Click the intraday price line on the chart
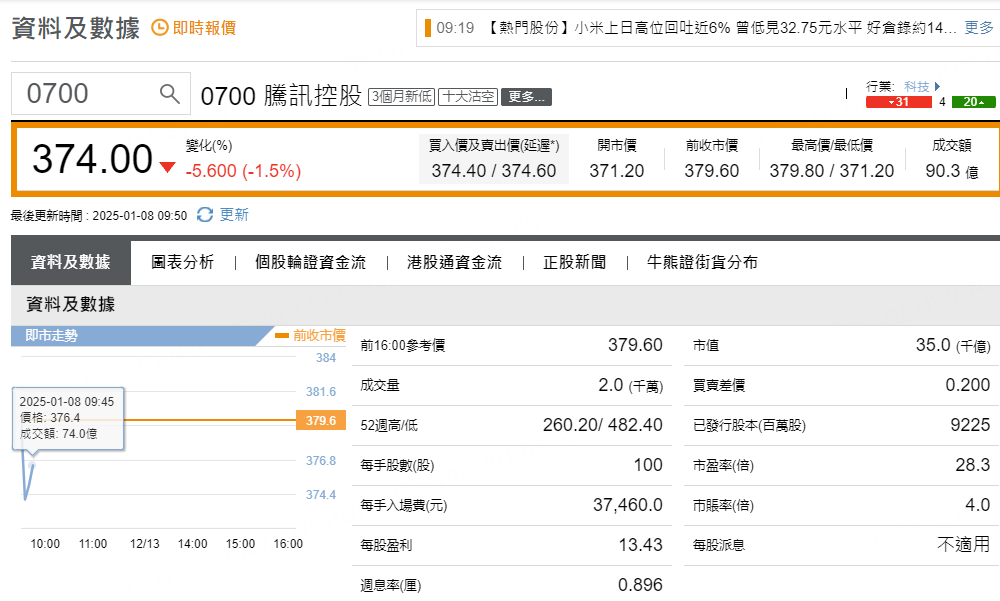This screenshot has width=1000, height=601. click(27, 477)
